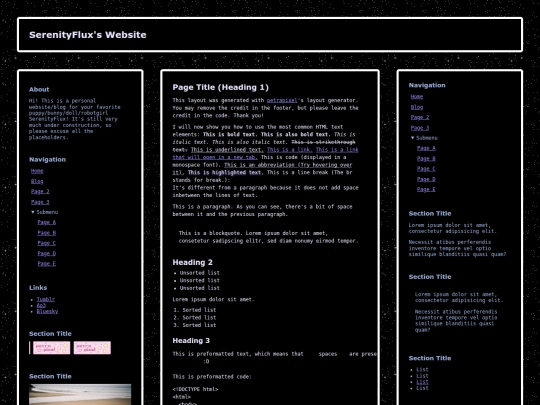Open Page D in left sidebar submenu
This screenshot has height=405, width=540.
click(47, 253)
